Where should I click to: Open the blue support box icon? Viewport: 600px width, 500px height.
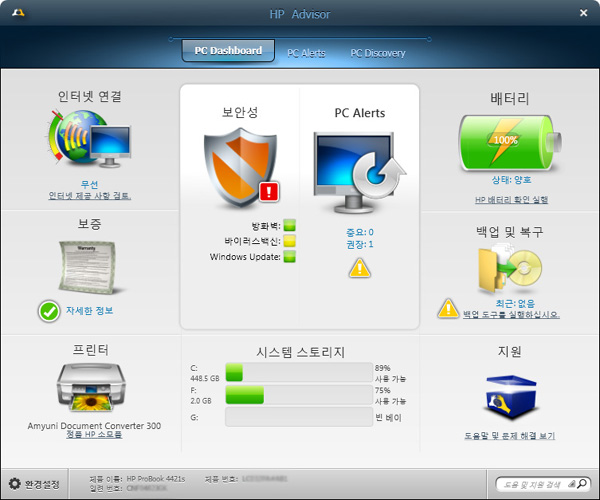pos(511,398)
